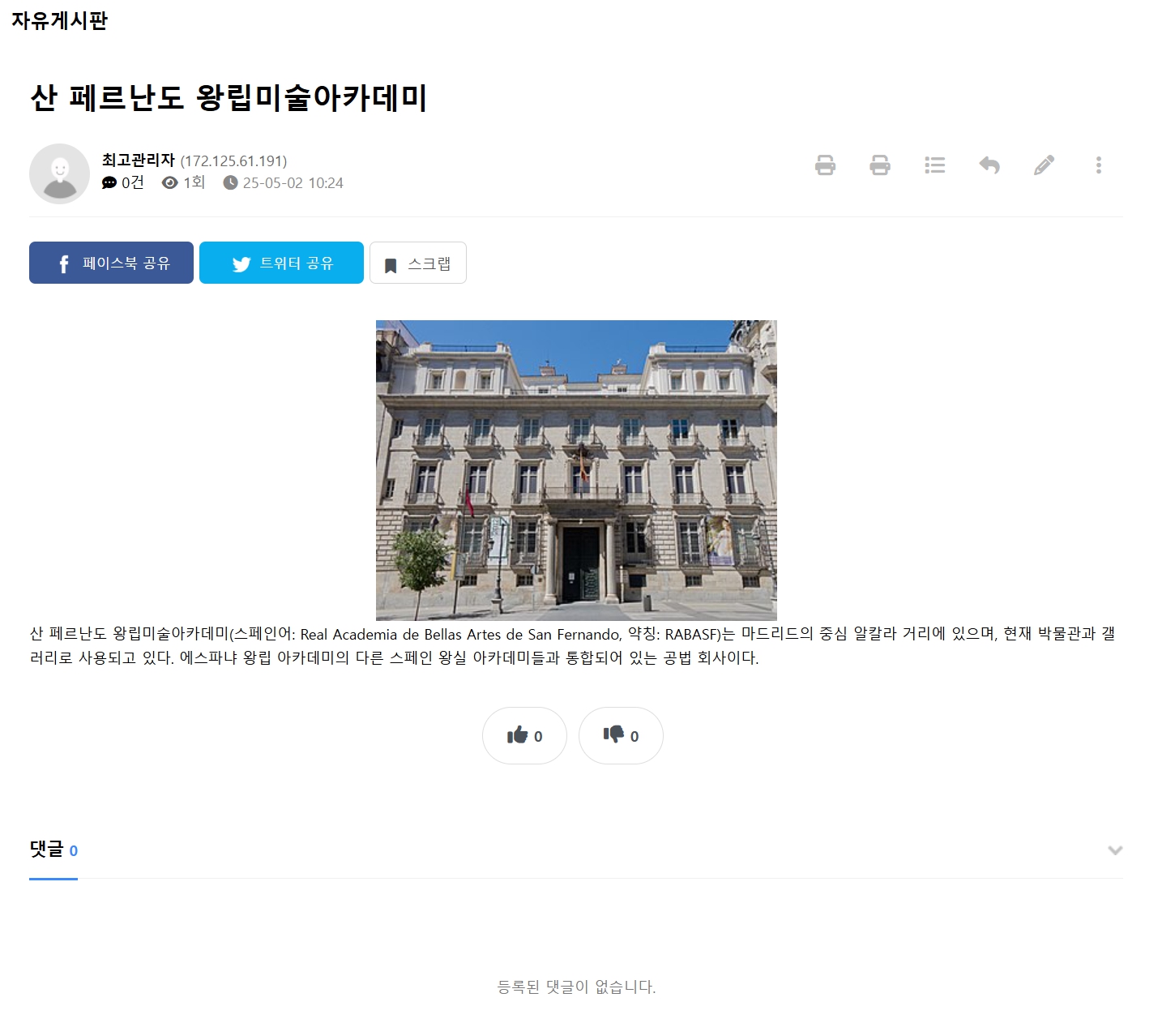Open the three-dot more options menu
The image size is (1158, 1036).
pyautogui.click(x=1098, y=165)
